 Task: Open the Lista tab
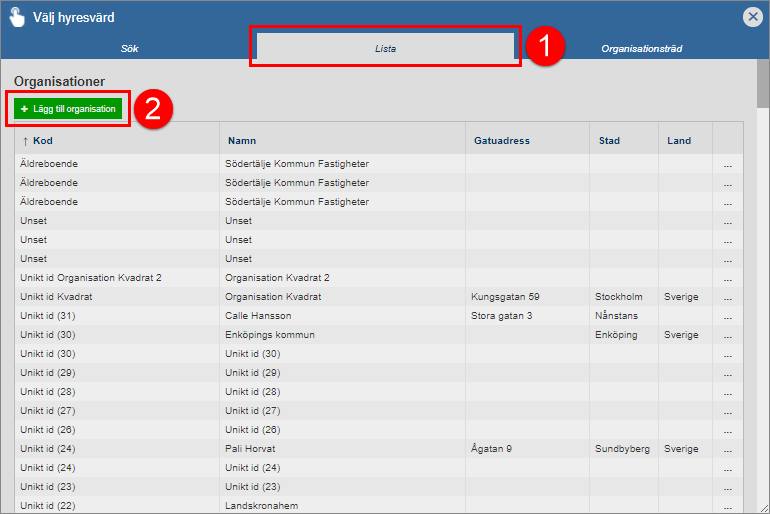coord(385,48)
